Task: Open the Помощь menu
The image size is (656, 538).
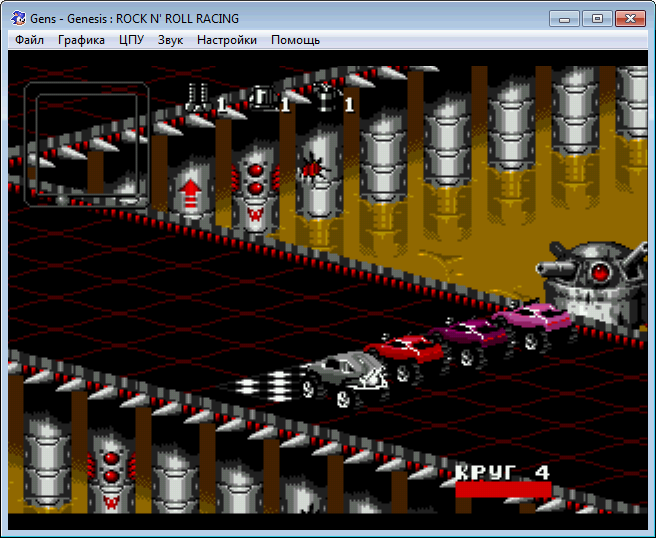Action: click(295, 40)
